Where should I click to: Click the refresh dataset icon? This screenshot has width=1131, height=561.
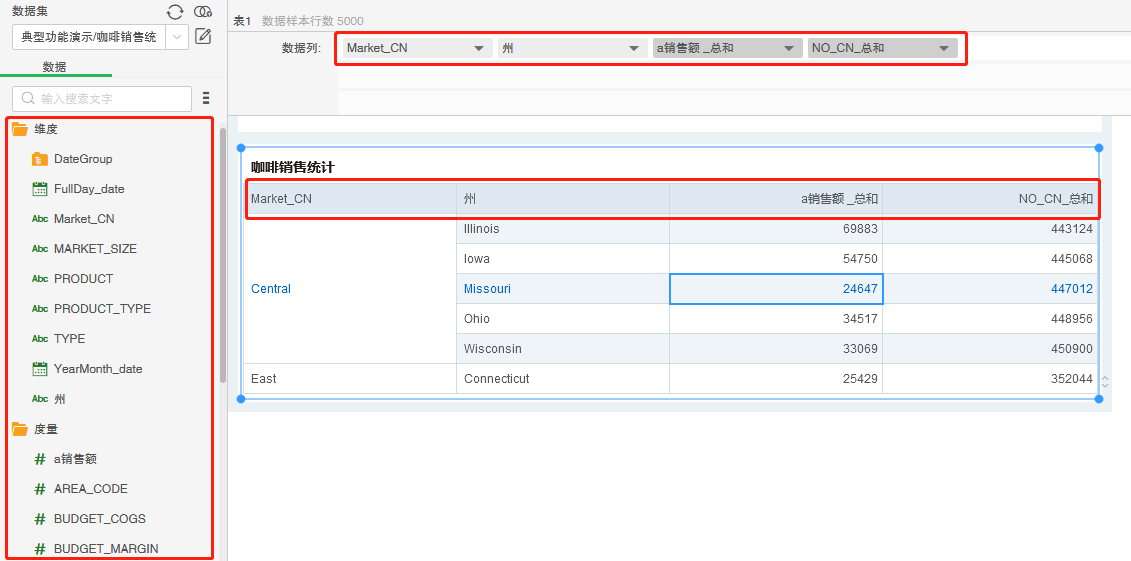175,12
